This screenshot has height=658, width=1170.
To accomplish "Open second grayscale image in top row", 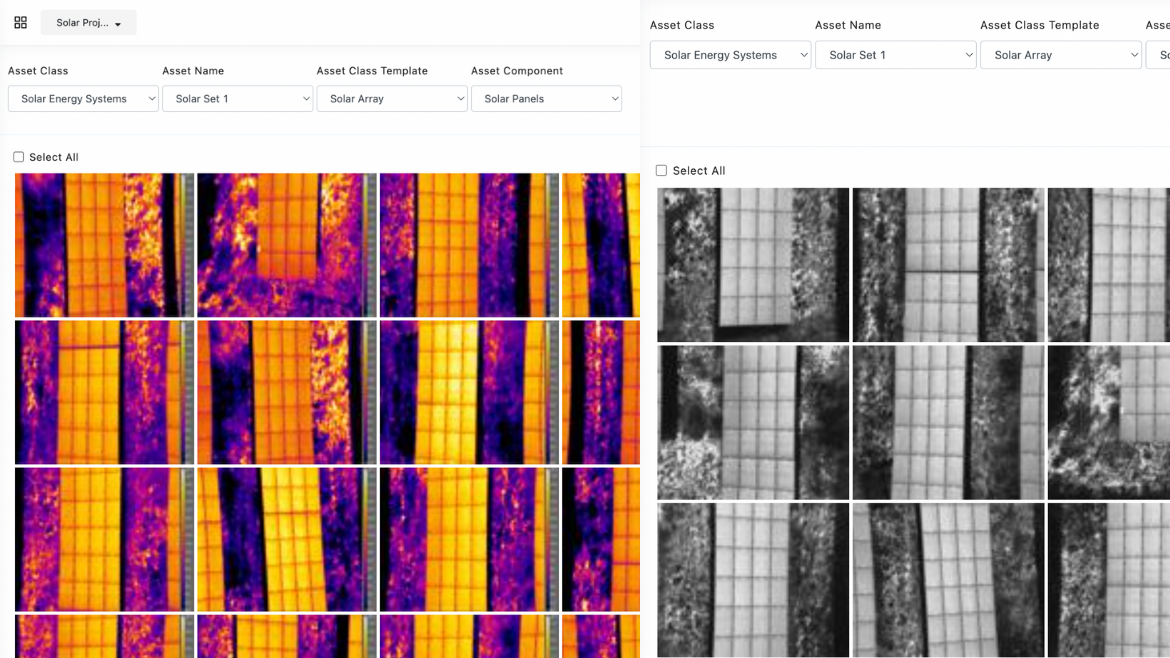I will click(948, 265).
